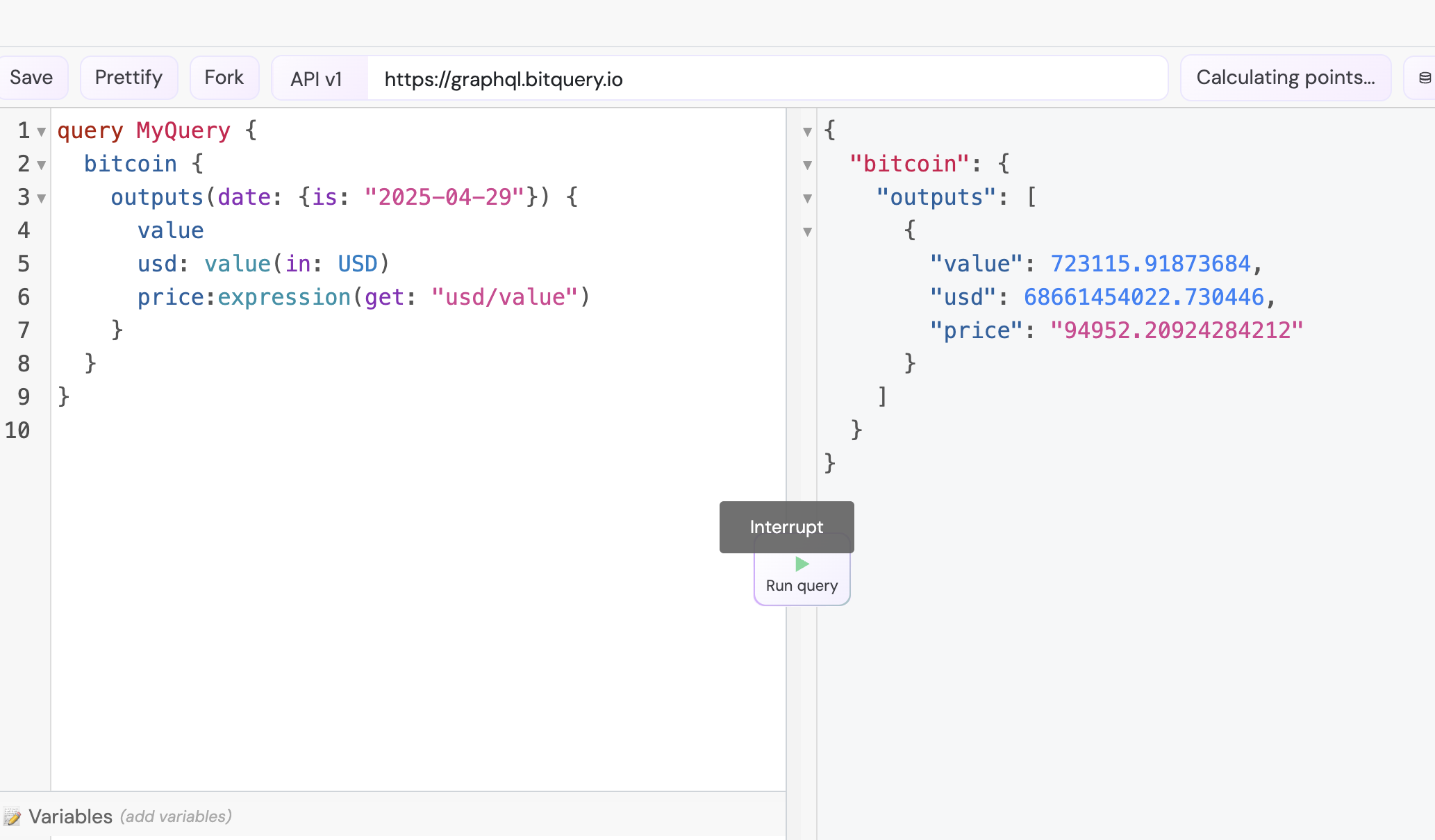Collapse outputs block fold arrow on line 3

42,199
